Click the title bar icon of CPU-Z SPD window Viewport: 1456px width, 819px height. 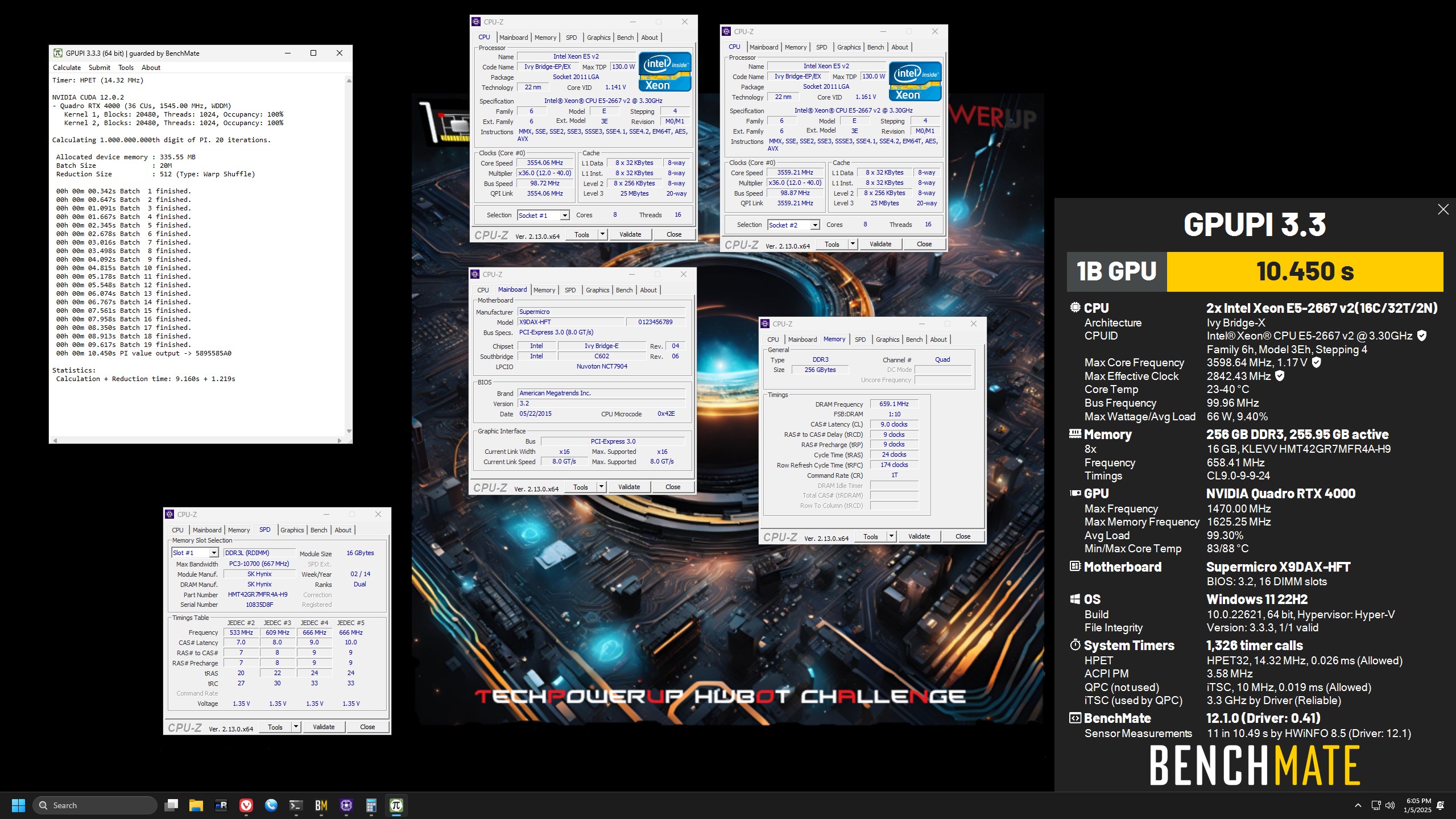click(169, 514)
